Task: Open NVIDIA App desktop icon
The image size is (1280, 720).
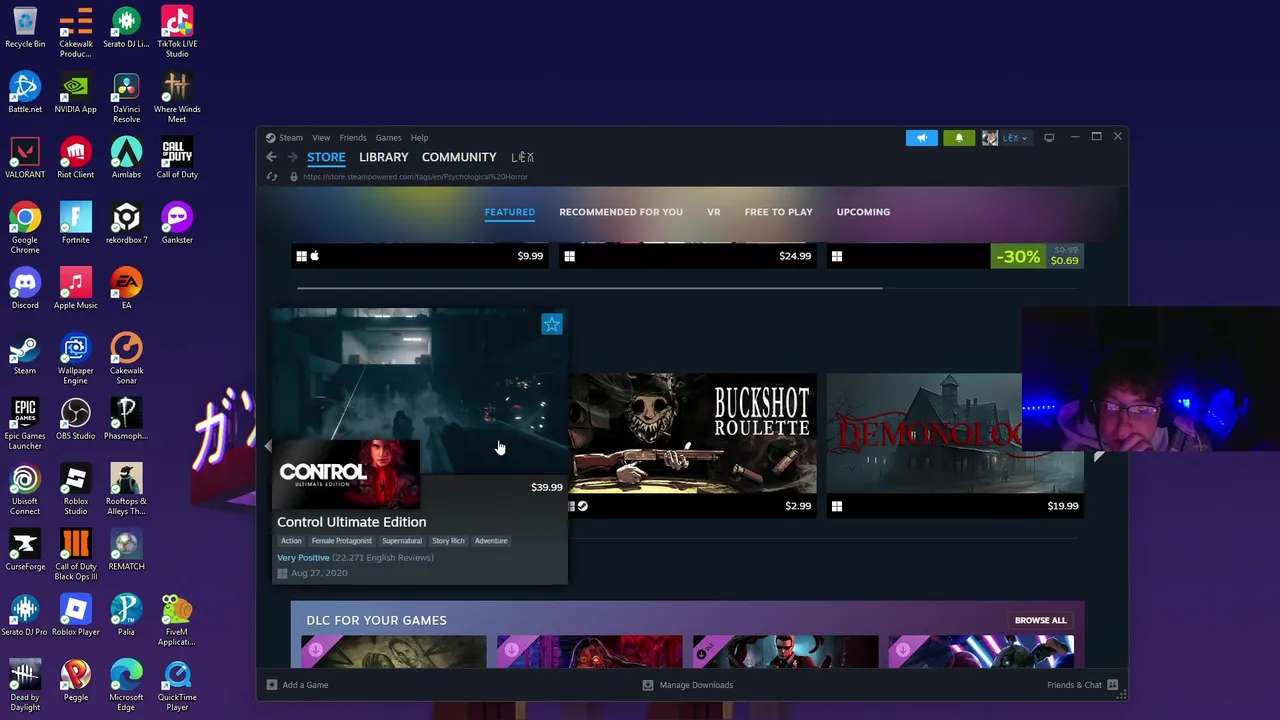Action: (76, 93)
